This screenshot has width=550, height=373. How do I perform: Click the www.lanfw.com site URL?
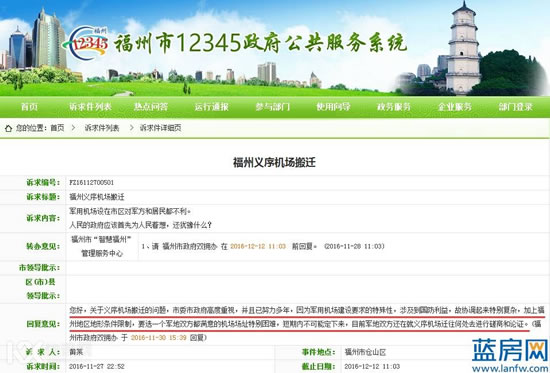510,368
